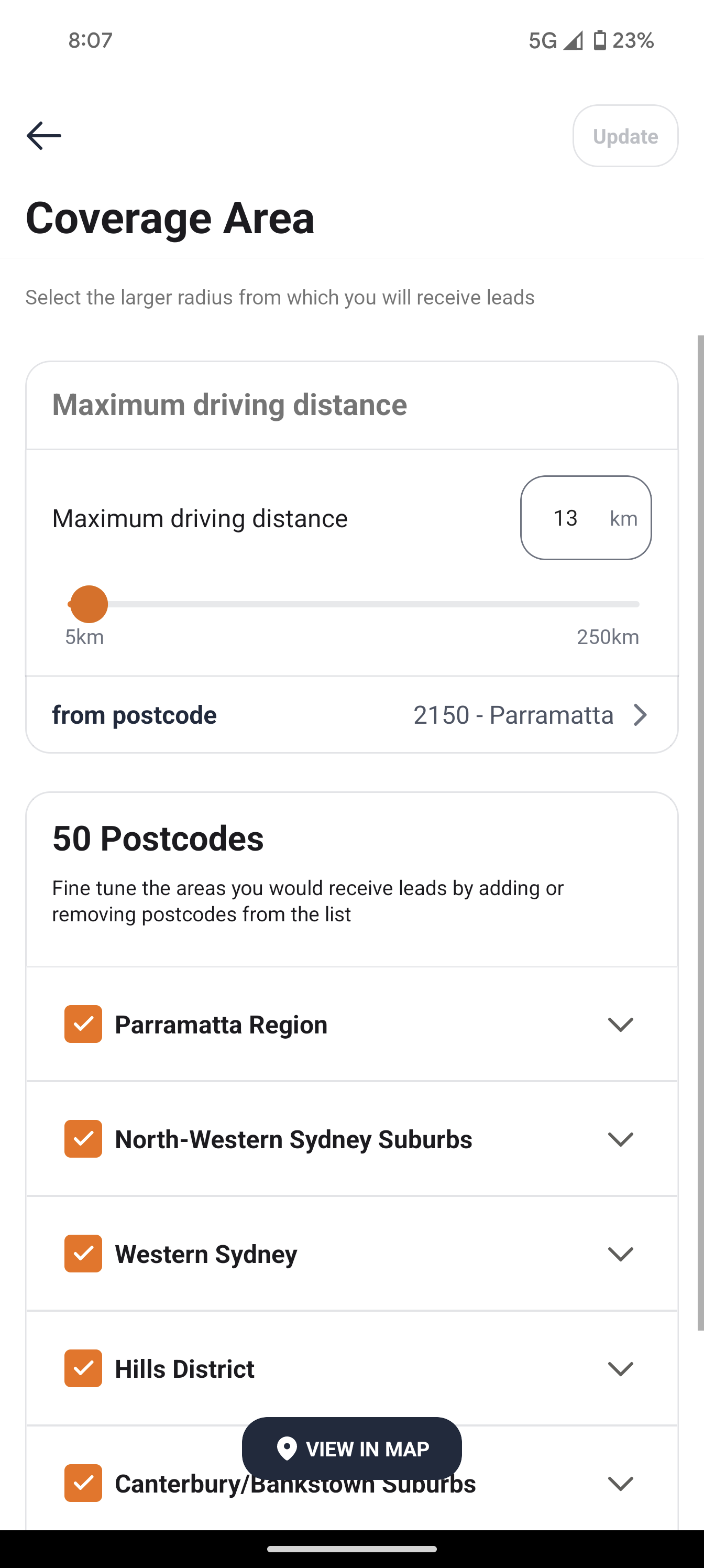The height and width of the screenshot is (1568, 704).
Task: Tap the battery icon in status bar
Action: [600, 40]
